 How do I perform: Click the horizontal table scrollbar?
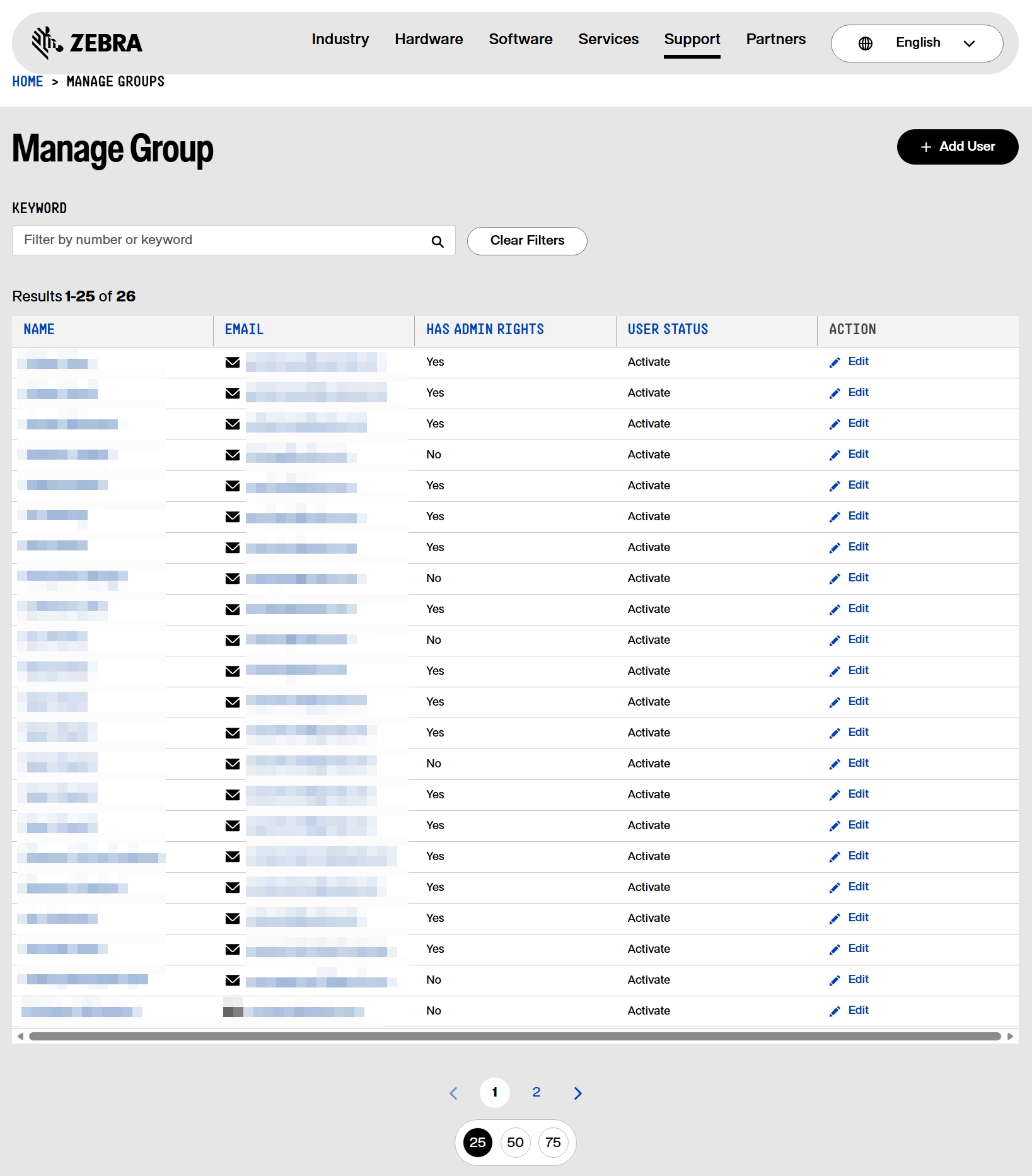click(x=514, y=1036)
